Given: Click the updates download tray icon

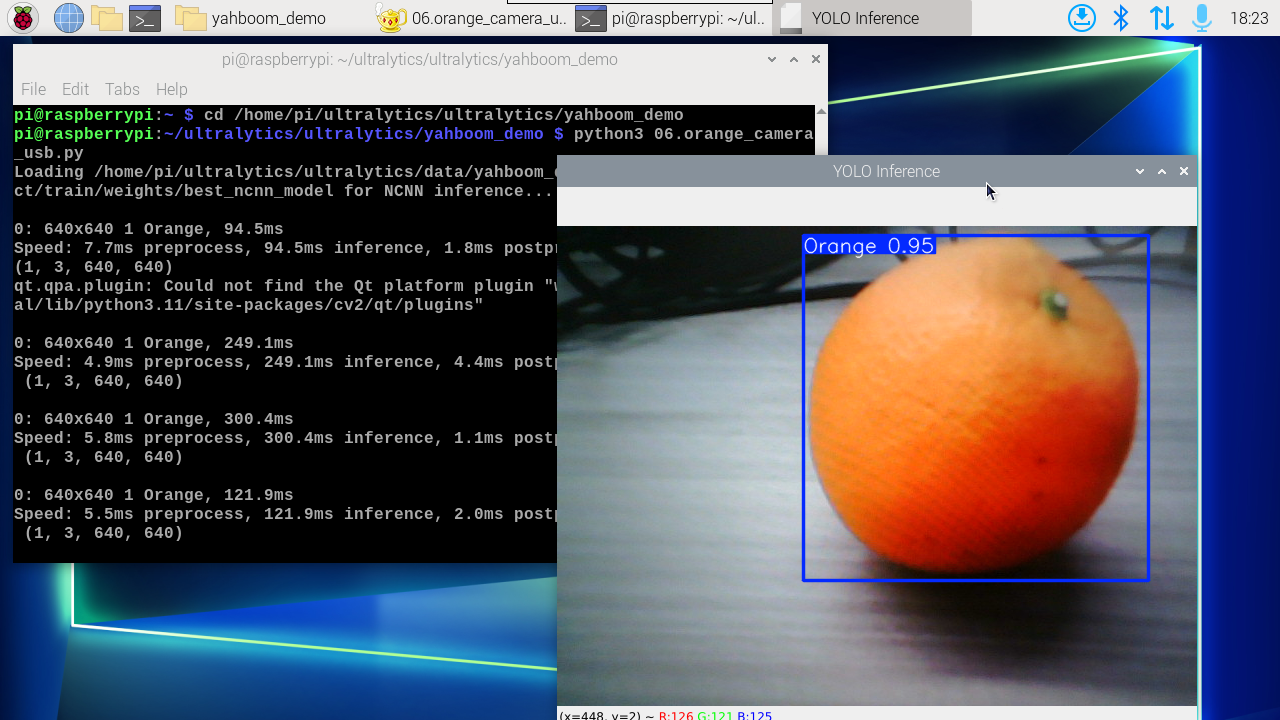Looking at the screenshot, I should tap(1081, 18).
